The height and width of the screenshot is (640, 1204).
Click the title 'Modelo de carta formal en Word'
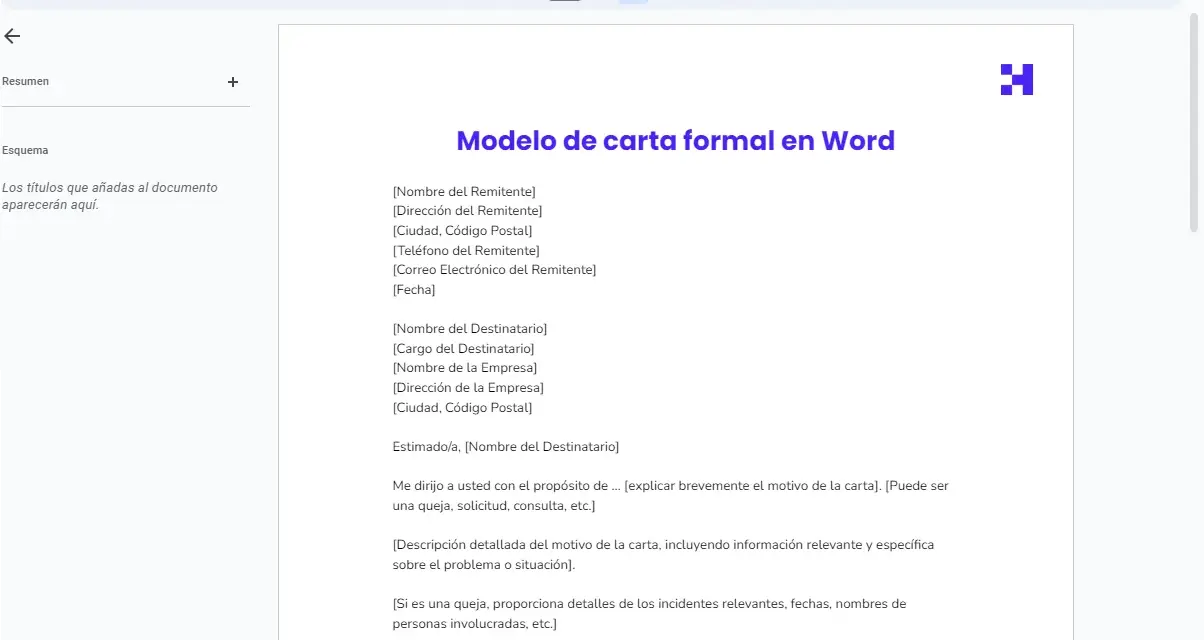point(676,140)
